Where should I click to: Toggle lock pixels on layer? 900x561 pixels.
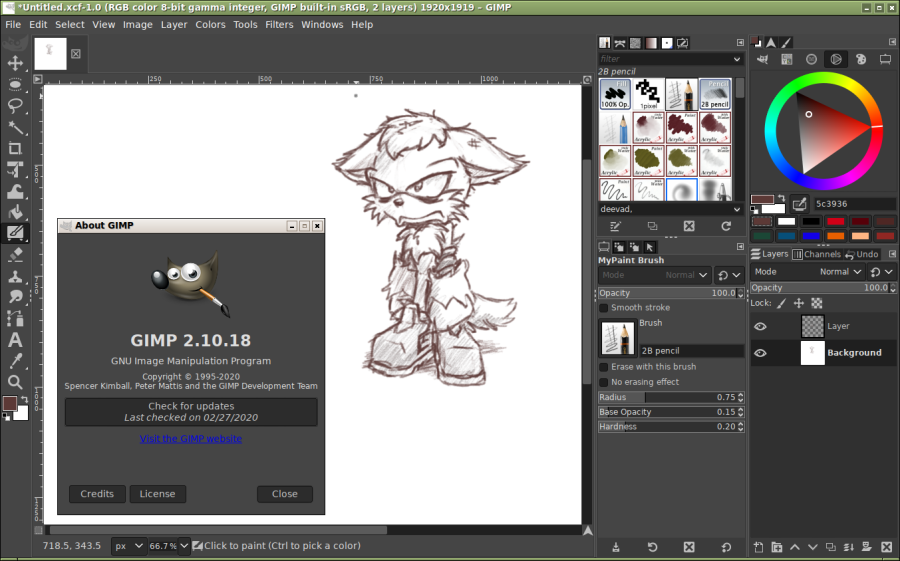coord(782,303)
